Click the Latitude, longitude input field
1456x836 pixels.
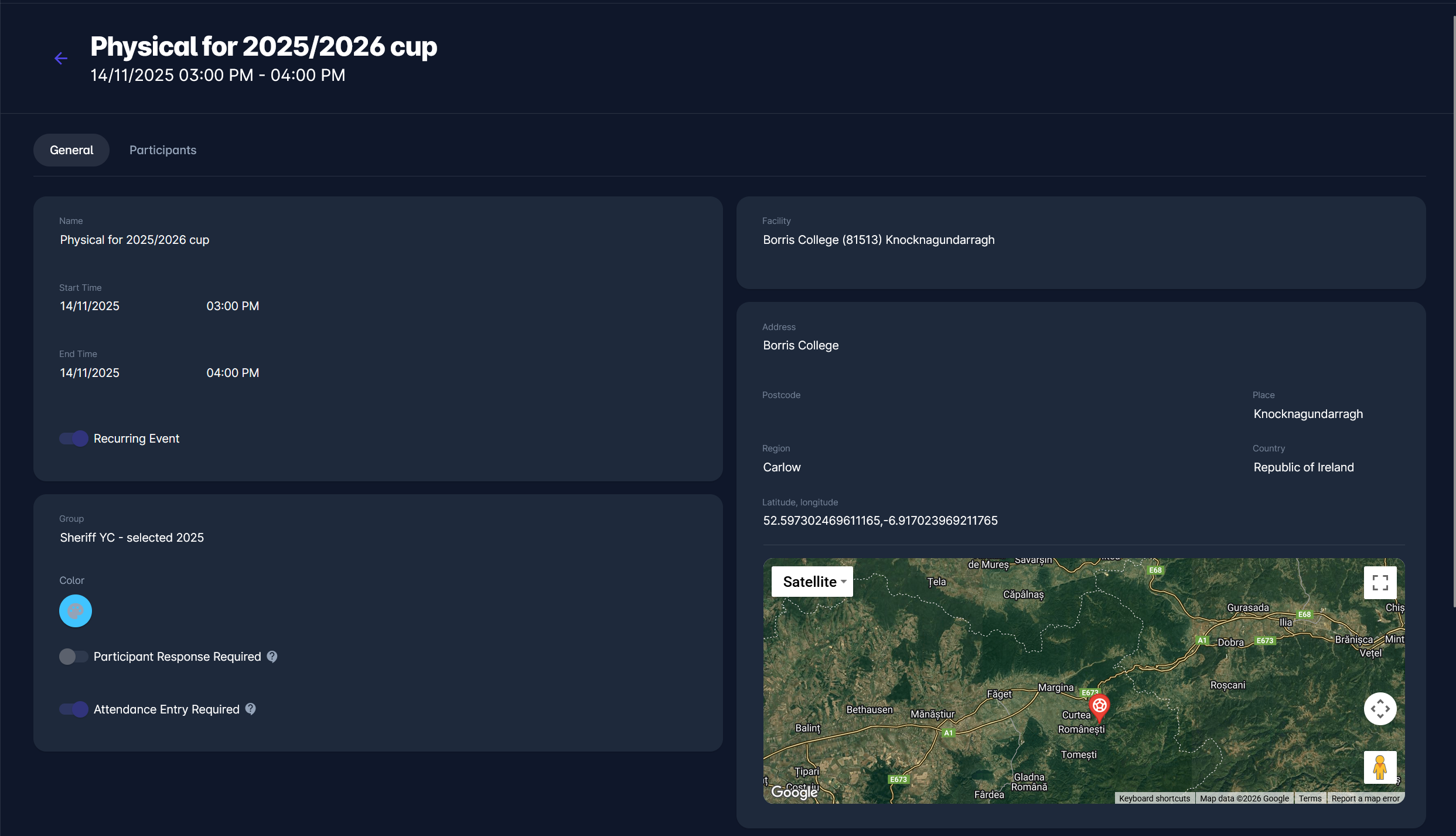[x=880, y=521]
